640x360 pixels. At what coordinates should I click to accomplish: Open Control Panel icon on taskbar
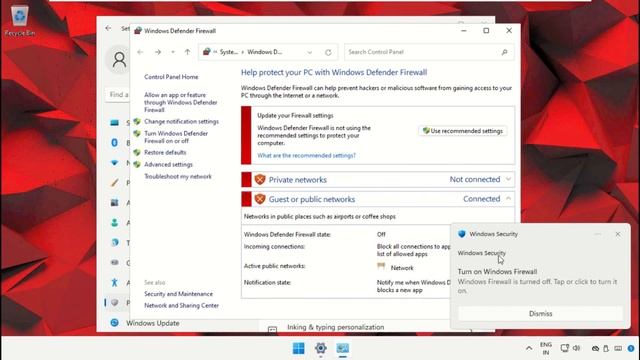pos(342,348)
